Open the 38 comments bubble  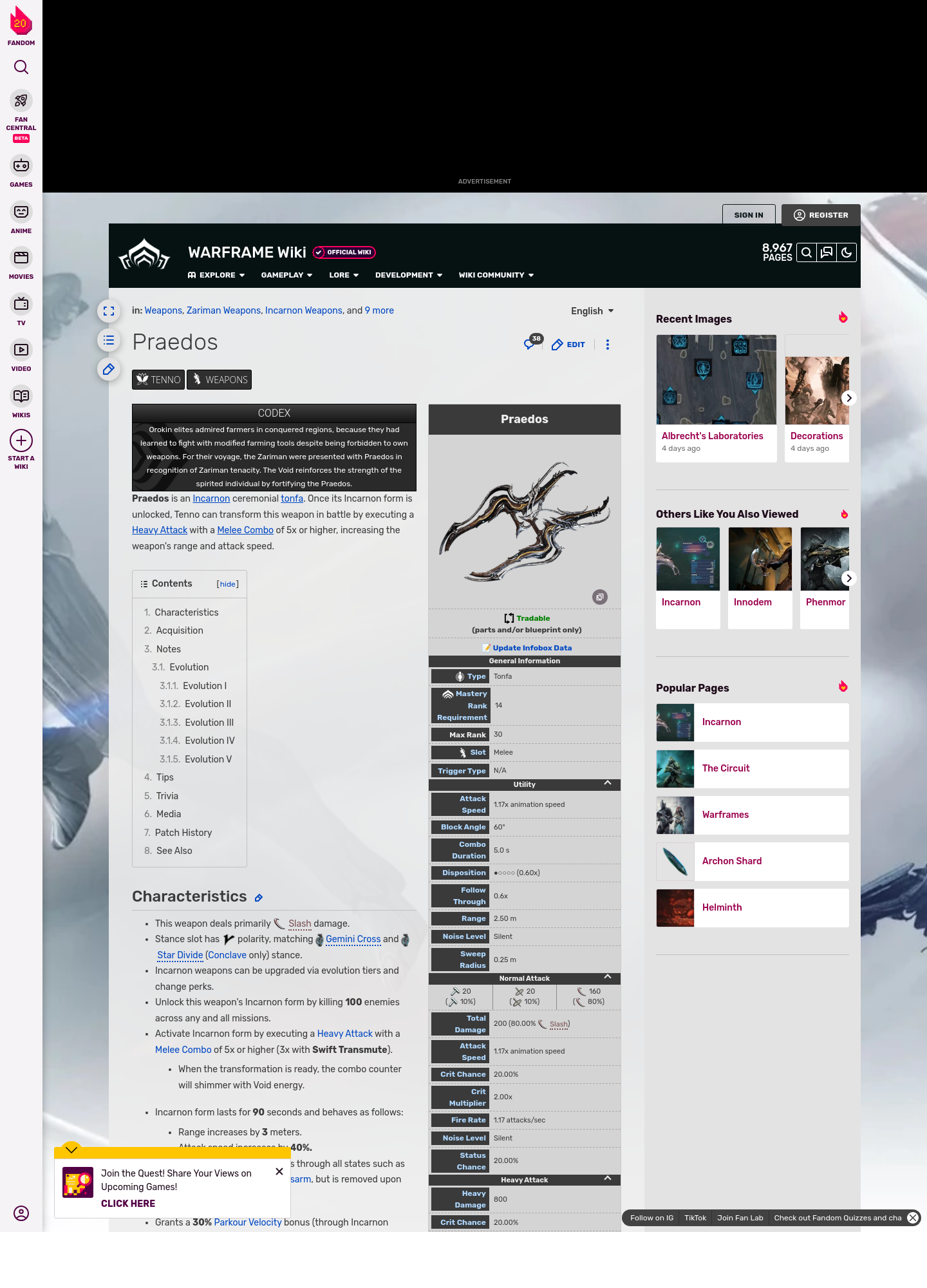(532, 343)
